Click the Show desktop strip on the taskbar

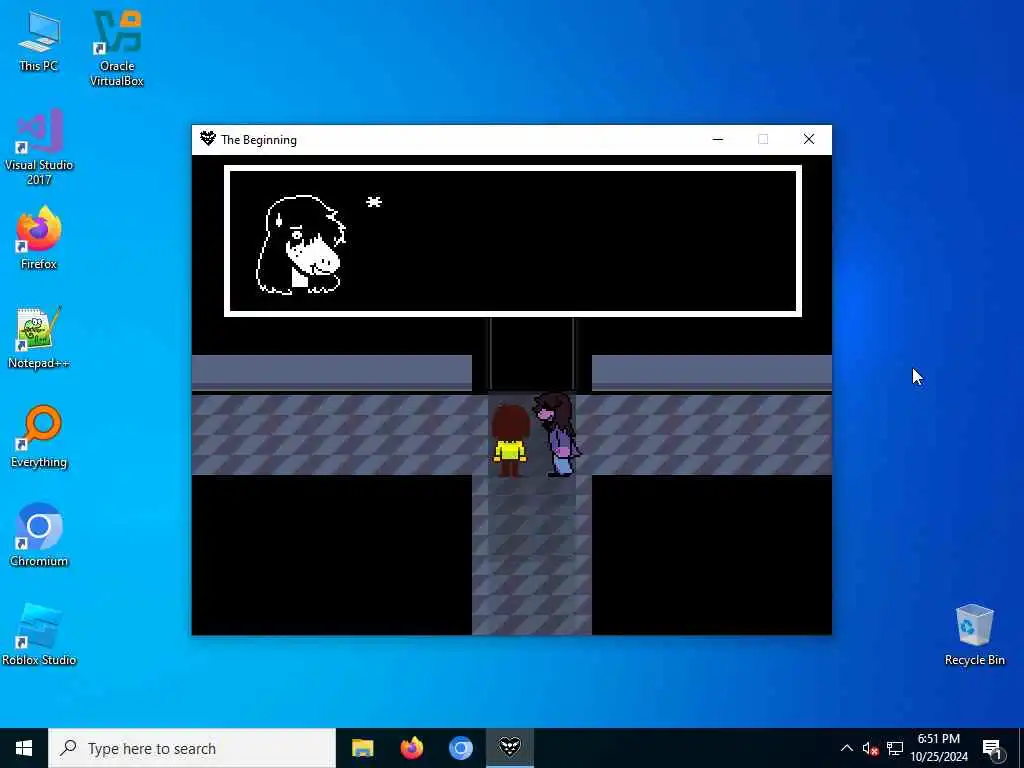(x=1021, y=748)
